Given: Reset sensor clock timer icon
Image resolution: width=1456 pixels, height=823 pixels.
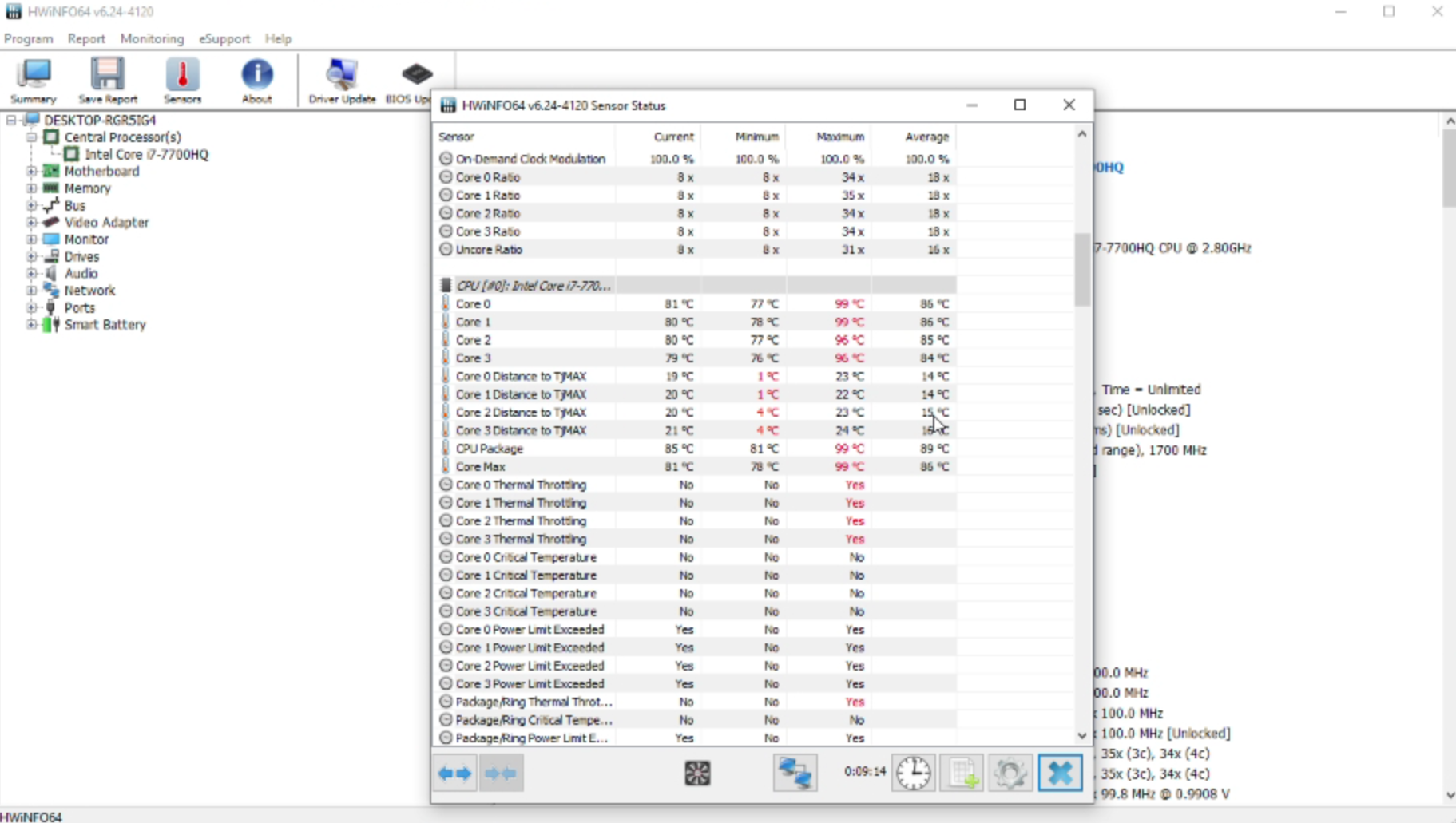Looking at the screenshot, I should [913, 773].
